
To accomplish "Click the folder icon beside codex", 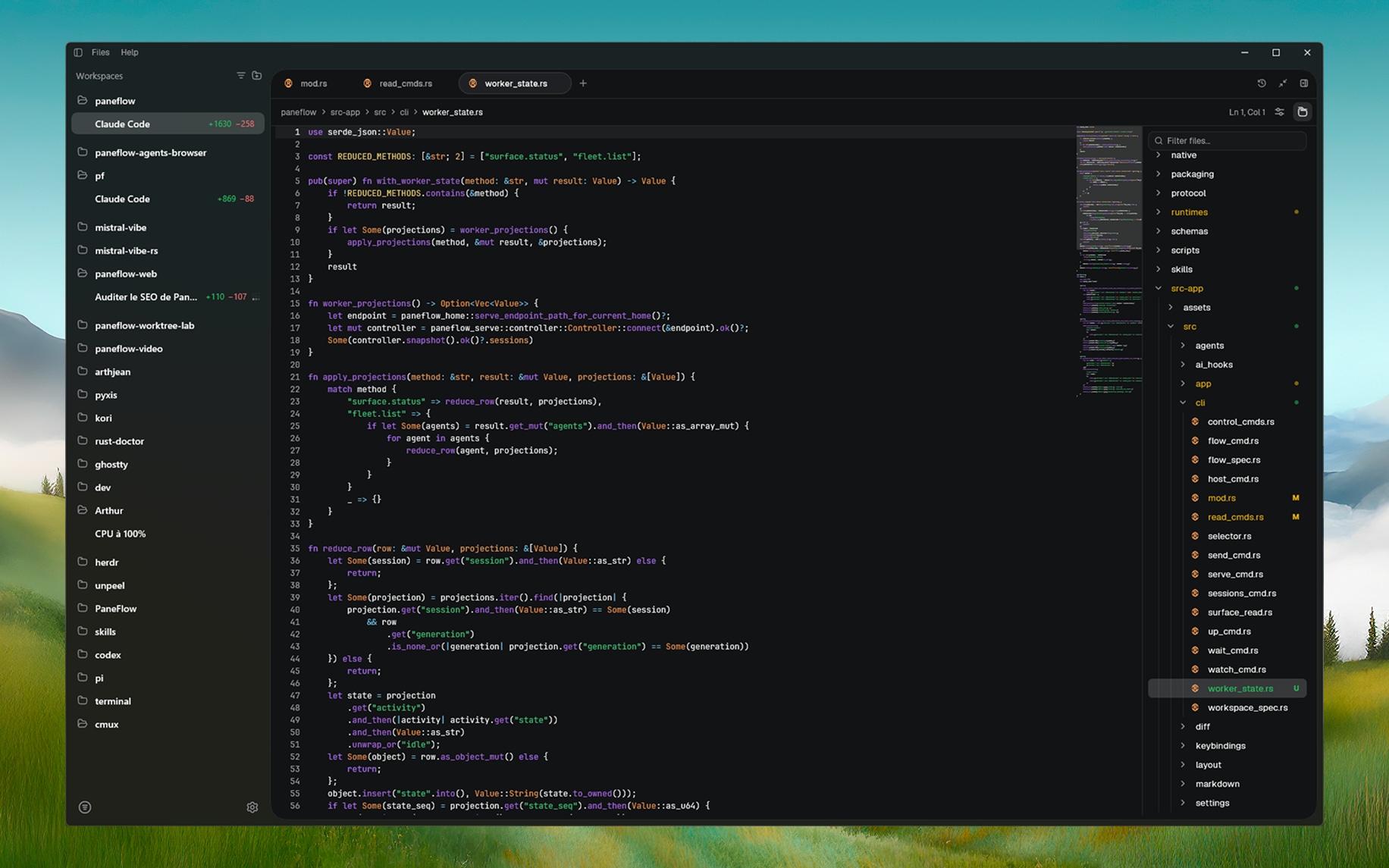I will [x=83, y=654].
